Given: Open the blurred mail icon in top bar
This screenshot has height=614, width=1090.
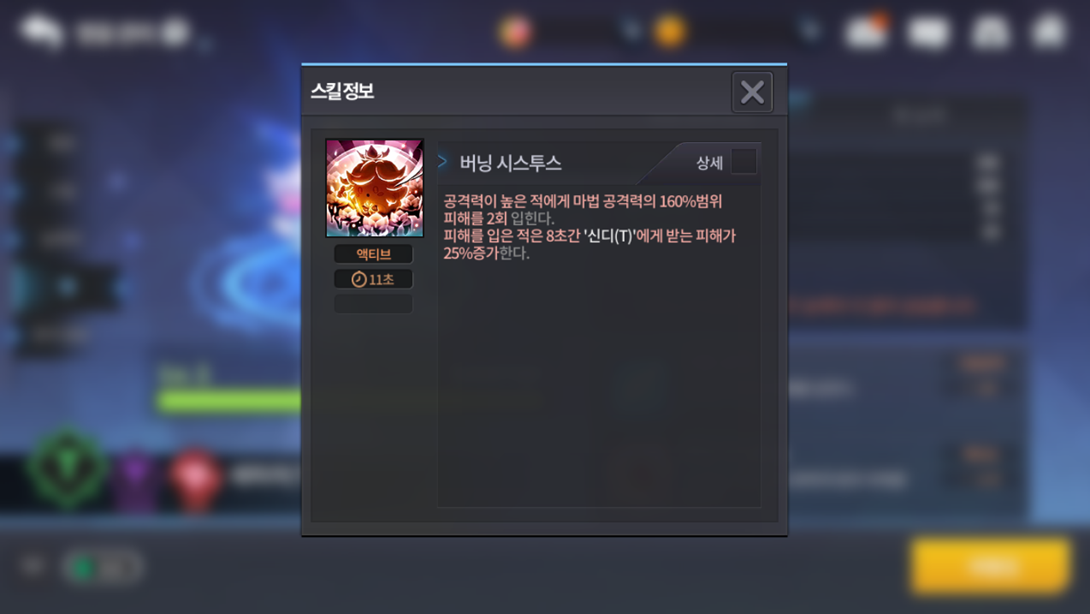Looking at the screenshot, I should coord(929,32).
